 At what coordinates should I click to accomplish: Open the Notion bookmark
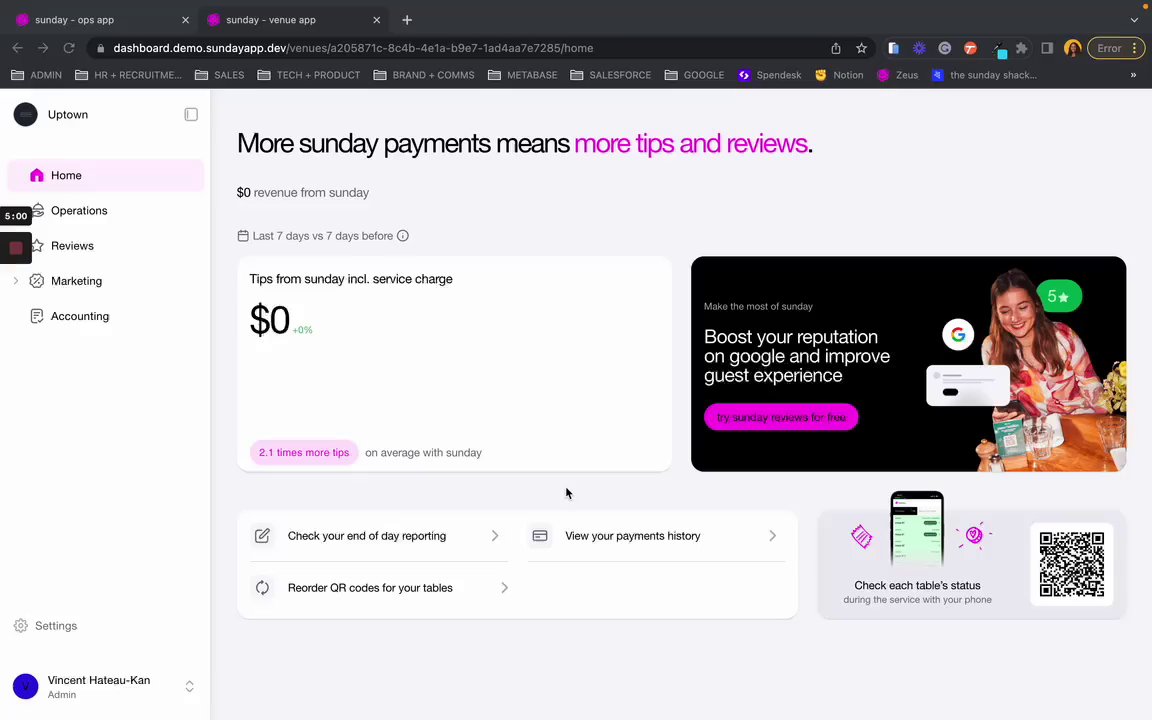click(839, 75)
